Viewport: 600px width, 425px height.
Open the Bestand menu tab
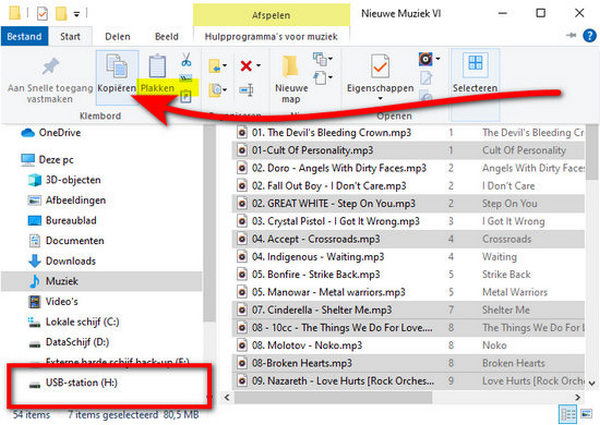[x=24, y=36]
